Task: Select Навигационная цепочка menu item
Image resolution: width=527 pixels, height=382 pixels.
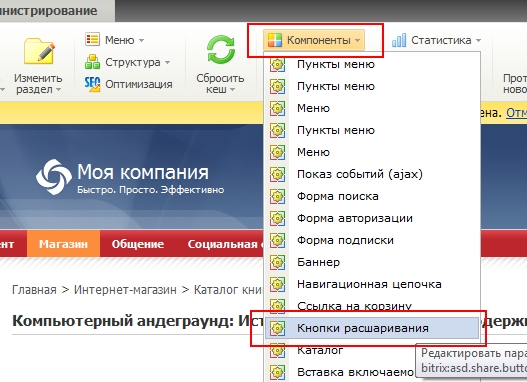Action: point(372,284)
